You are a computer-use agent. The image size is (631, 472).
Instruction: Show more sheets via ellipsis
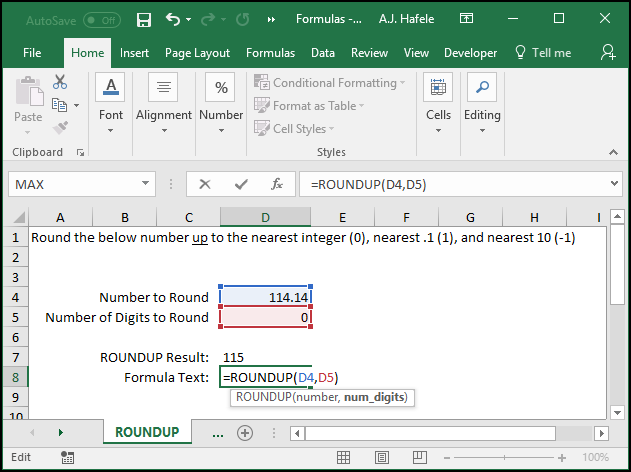pos(218,433)
